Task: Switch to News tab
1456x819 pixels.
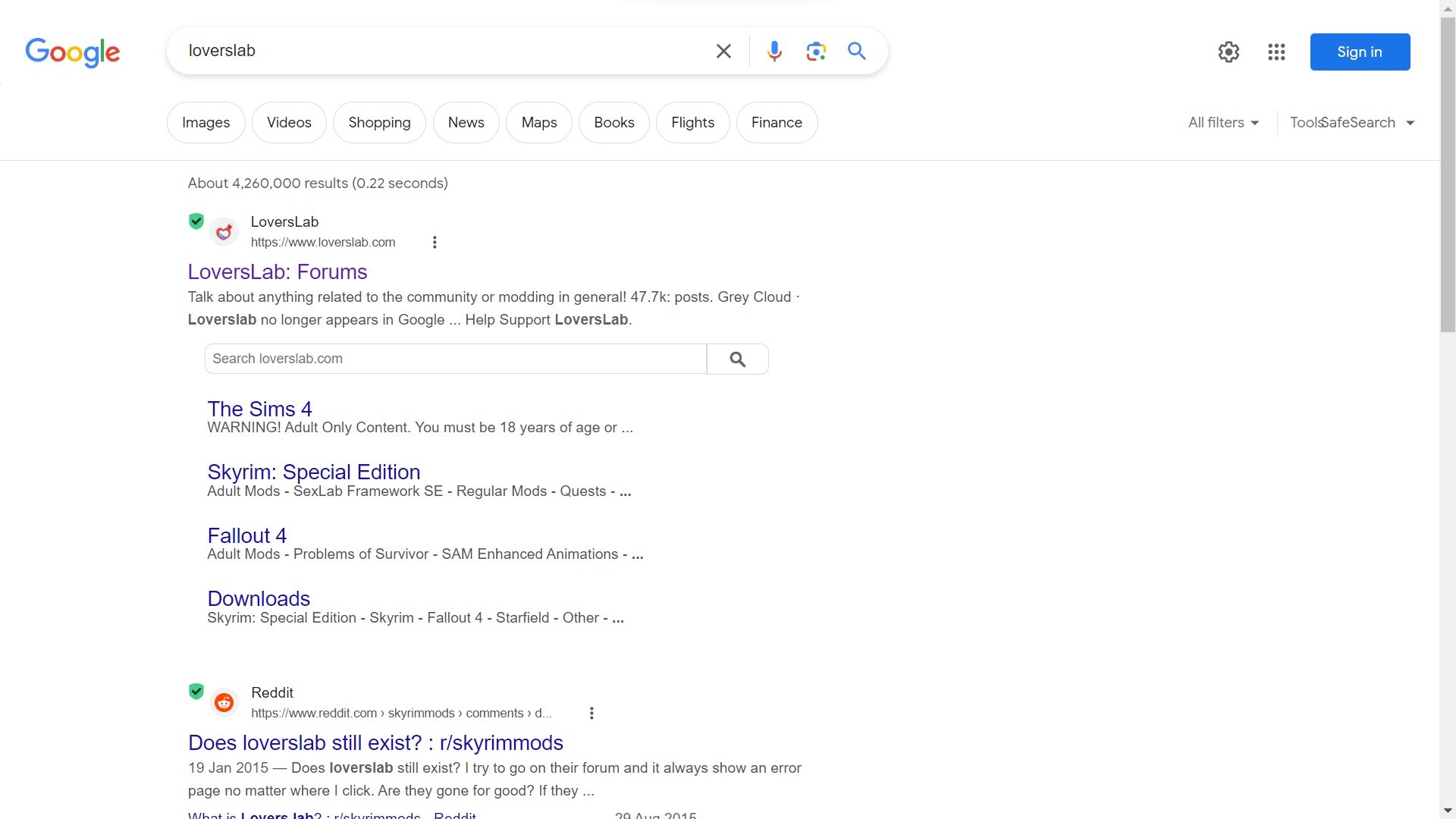Action: (466, 122)
